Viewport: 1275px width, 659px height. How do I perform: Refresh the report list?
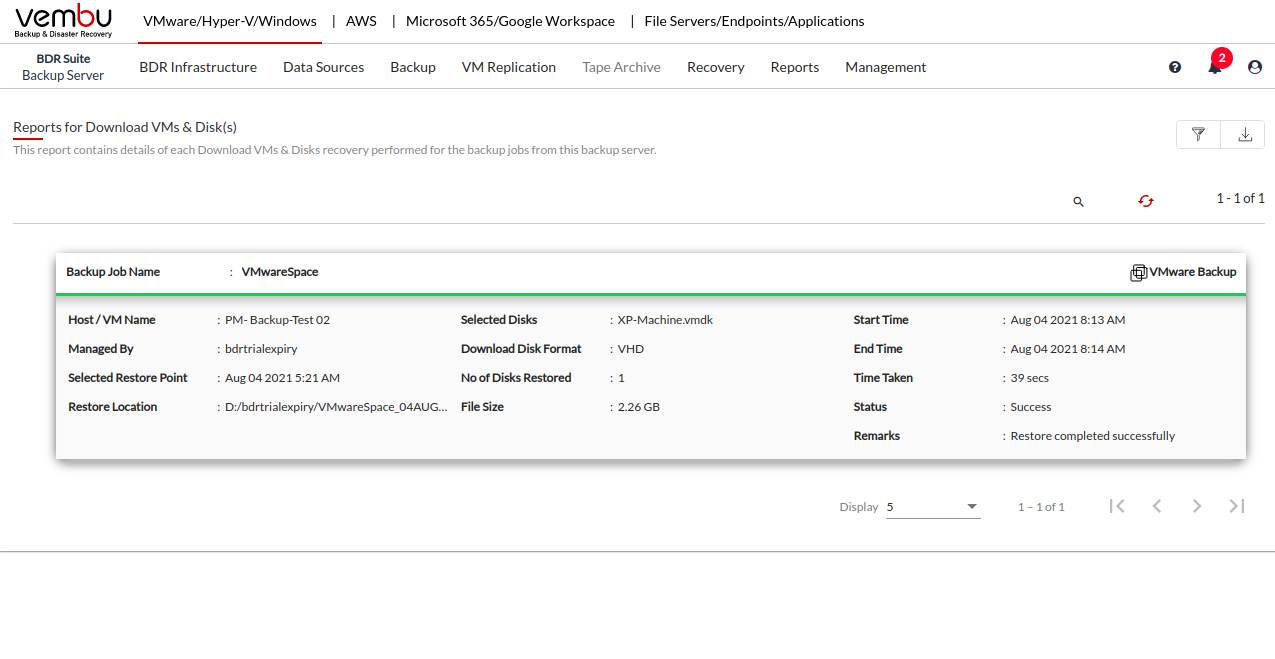tap(1146, 201)
